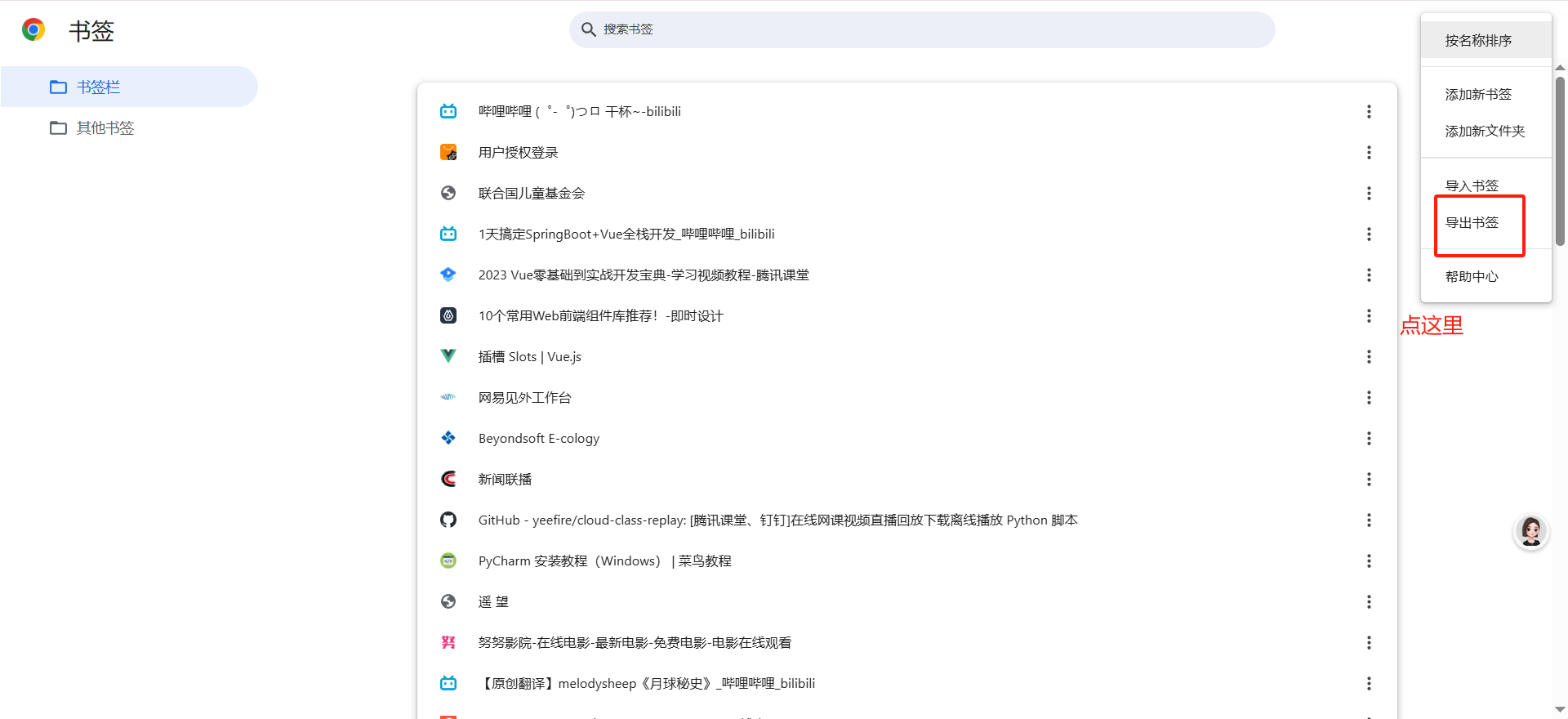Select the GitHub yeefire/cloud-class-replay bookmark title
The width and height of the screenshot is (1568, 719).
778,520
